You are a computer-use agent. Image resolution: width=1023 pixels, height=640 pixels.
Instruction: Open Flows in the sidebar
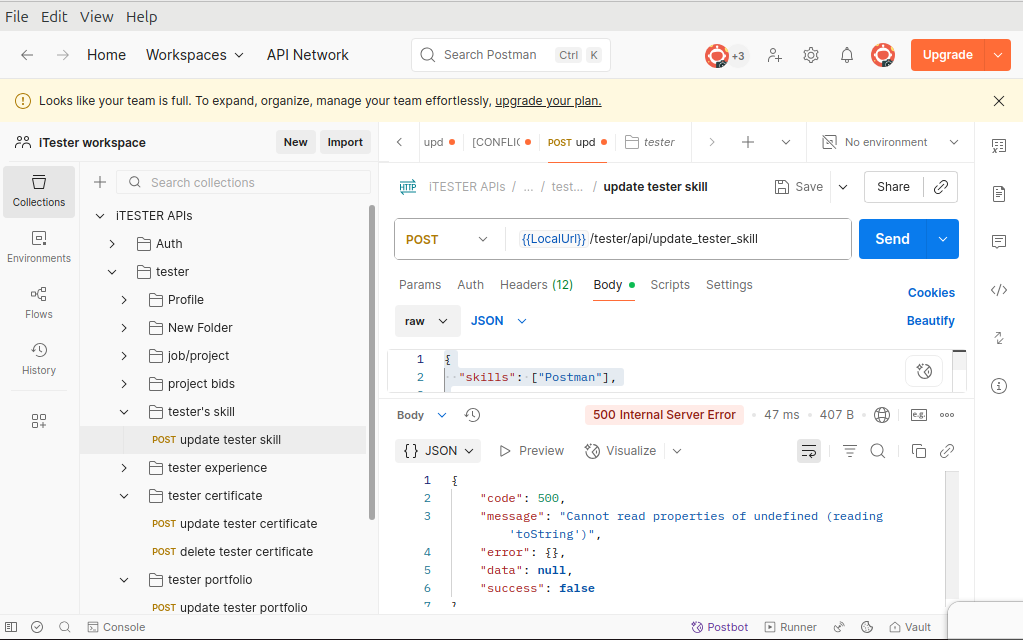39,302
